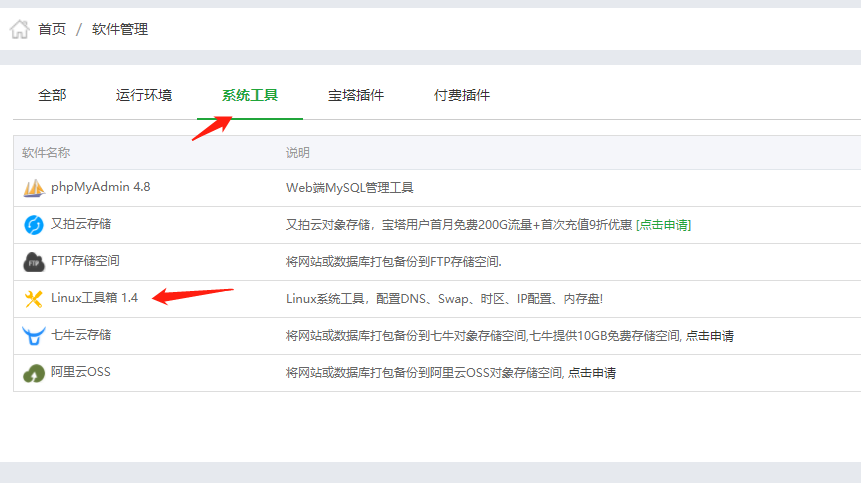This screenshot has height=483, width=861.
Task: Open Linux工具箱 1.4 entry
Action: (94, 298)
